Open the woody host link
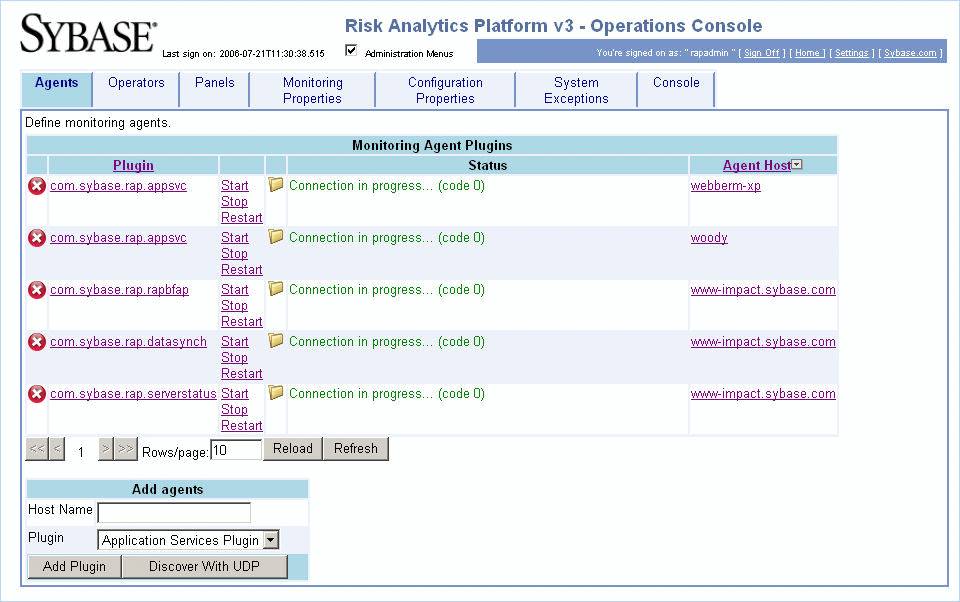Viewport: 960px width, 602px height. [709, 238]
